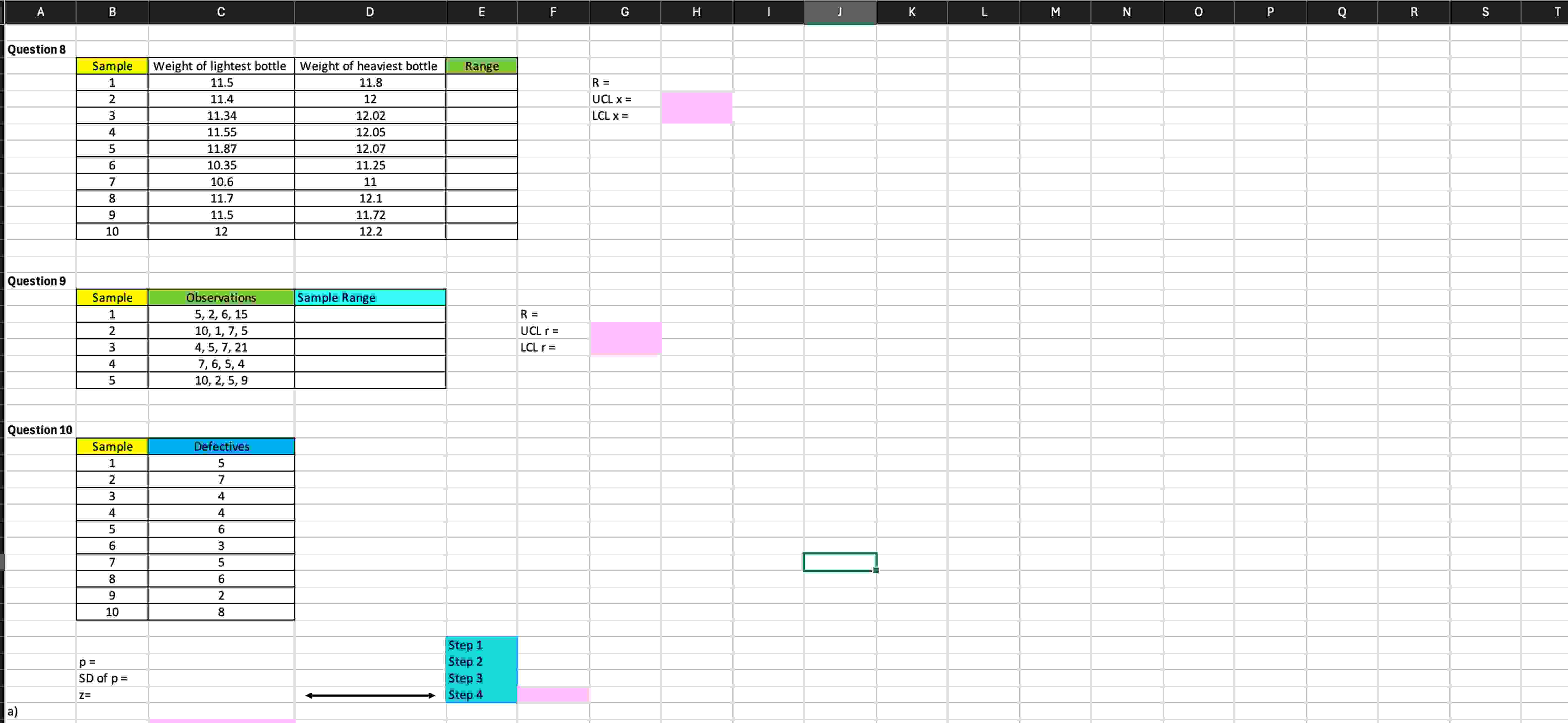Click the blue Defectives header cell
Viewport: 1568px width, 723px height.
[x=221, y=446]
